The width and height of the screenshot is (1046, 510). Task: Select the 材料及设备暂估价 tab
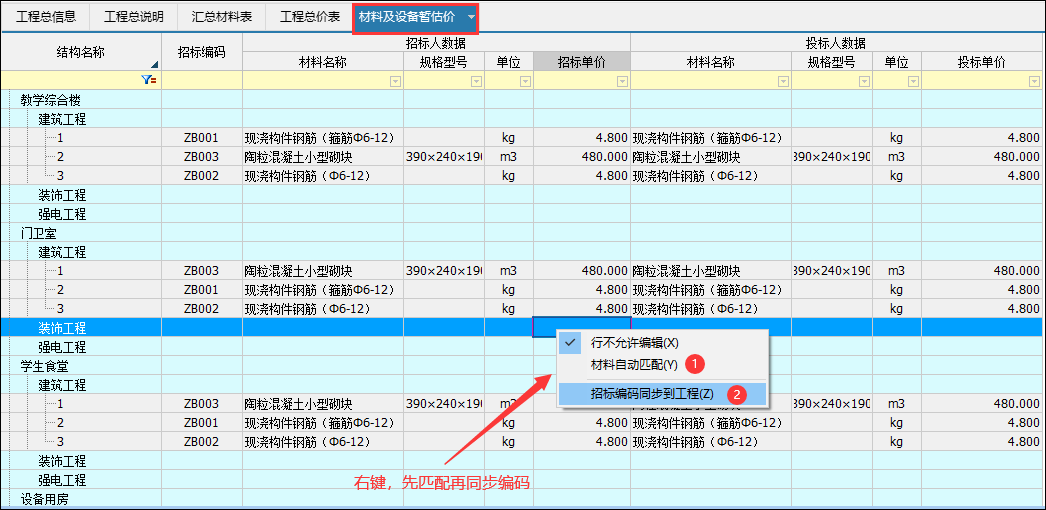tap(408, 17)
